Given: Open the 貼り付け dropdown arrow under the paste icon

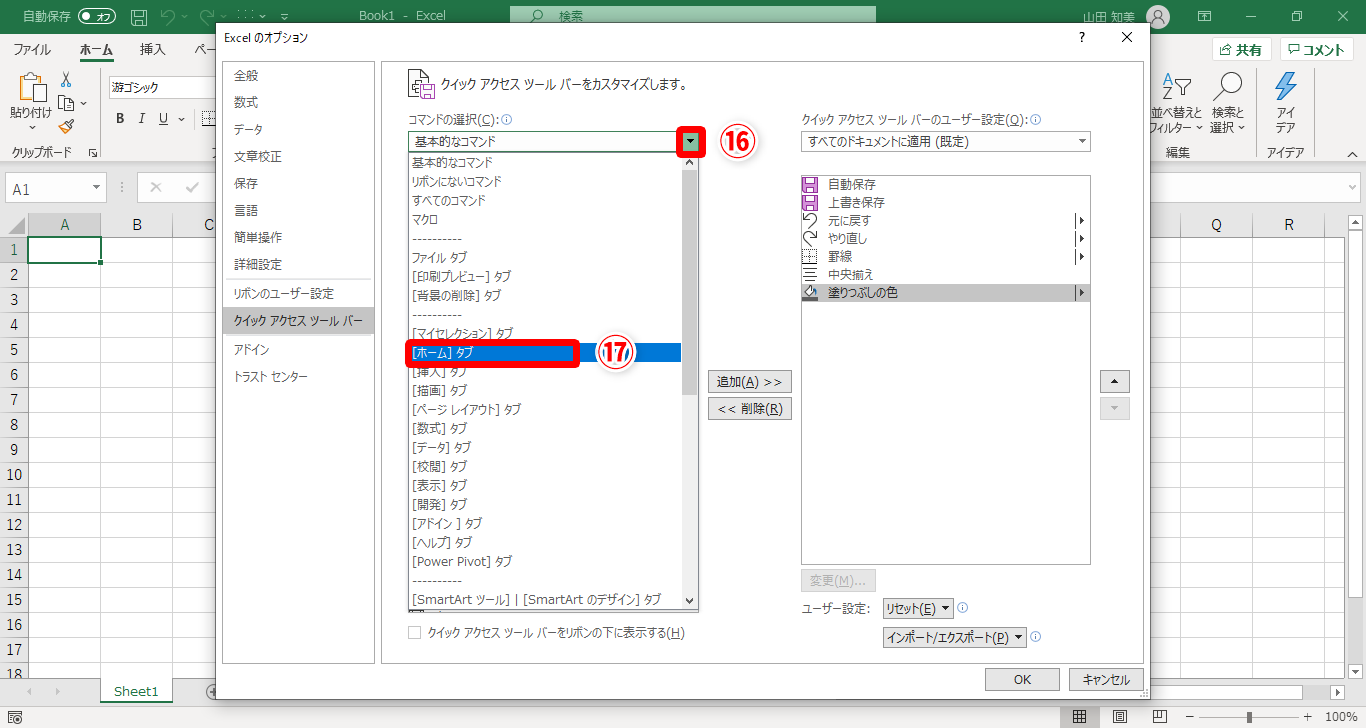Looking at the screenshot, I should 33,128.
